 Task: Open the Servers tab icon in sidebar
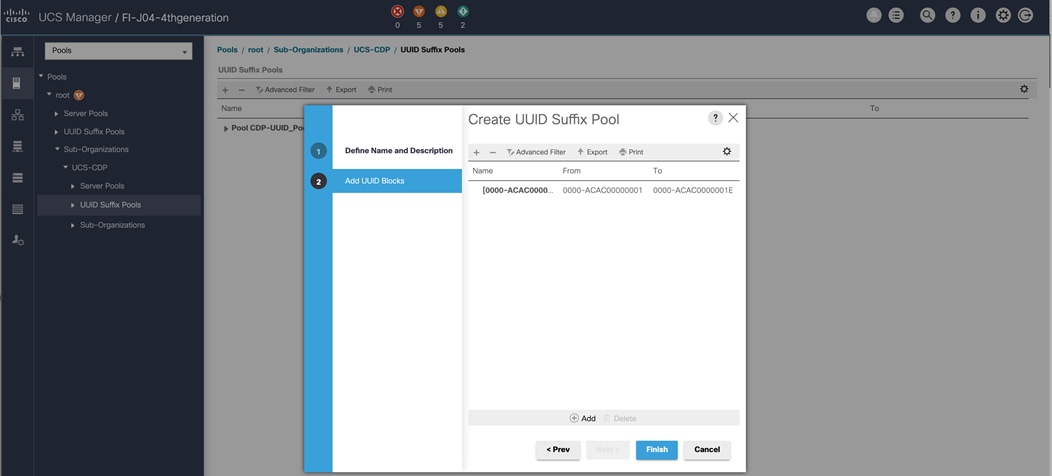(17, 83)
